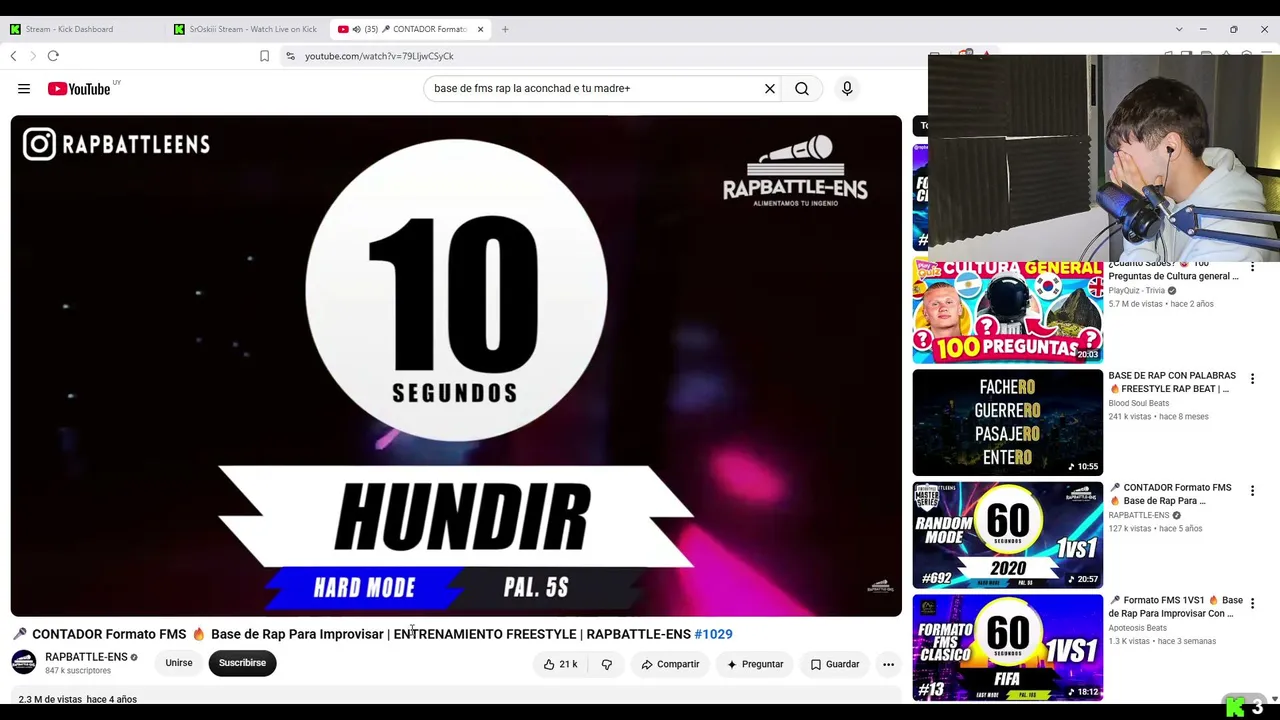The width and height of the screenshot is (1280, 720).
Task: Open a new browser tab
Action: pos(505,29)
